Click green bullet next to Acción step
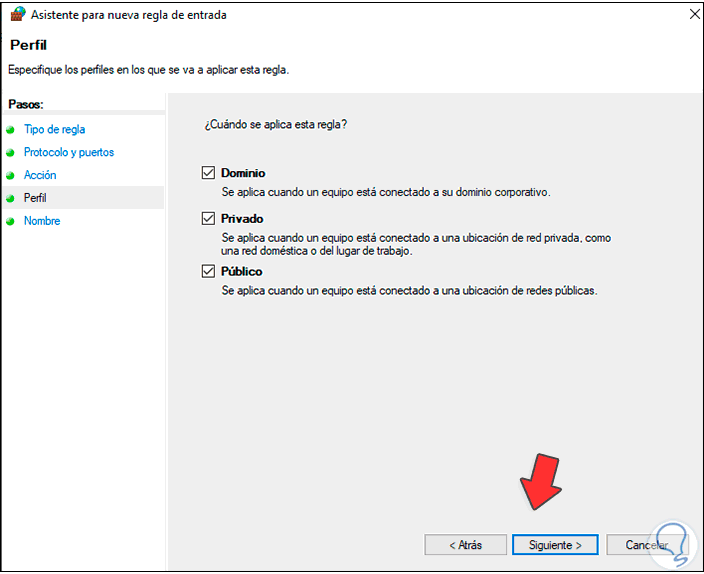Viewport: 704px width, 574px height. 10,176
